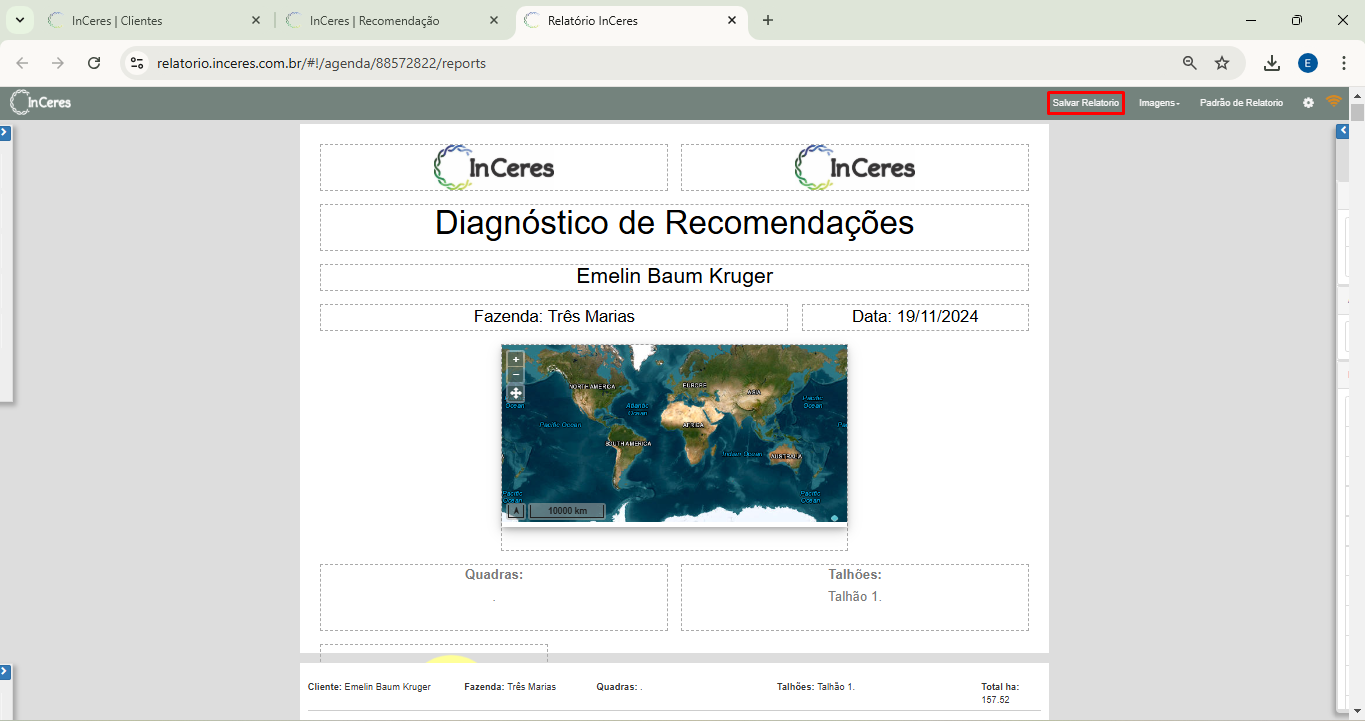
Task: Open the settings gear in InCeres toolbar
Action: pos(1308,103)
